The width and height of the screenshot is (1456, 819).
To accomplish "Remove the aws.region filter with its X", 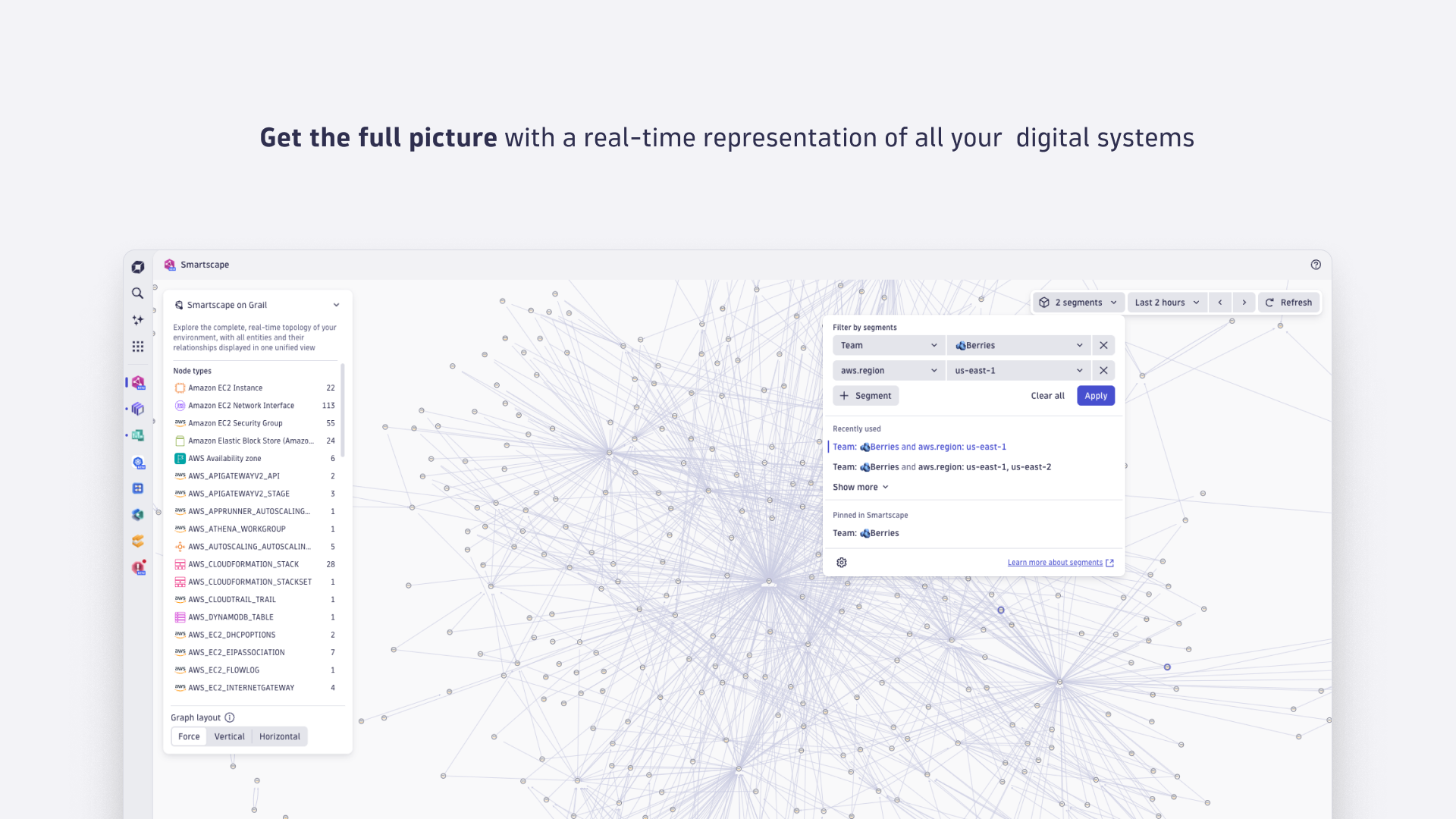I will (1103, 370).
